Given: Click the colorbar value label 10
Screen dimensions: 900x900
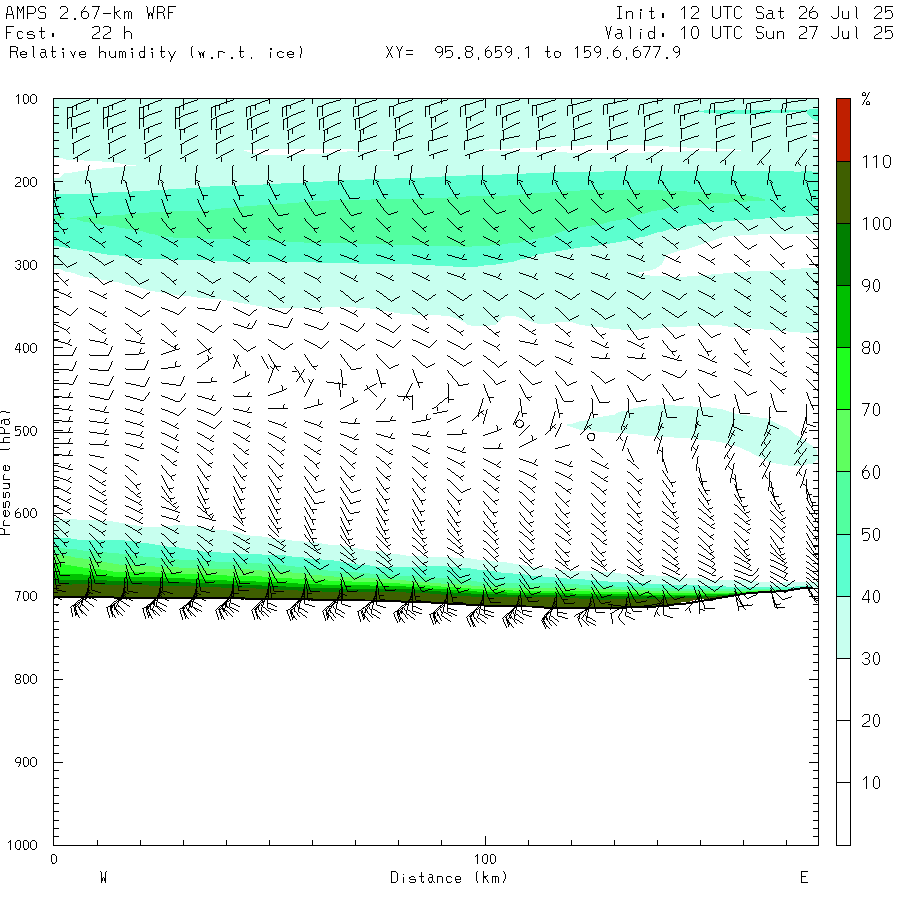Looking at the screenshot, I should 871,783.
